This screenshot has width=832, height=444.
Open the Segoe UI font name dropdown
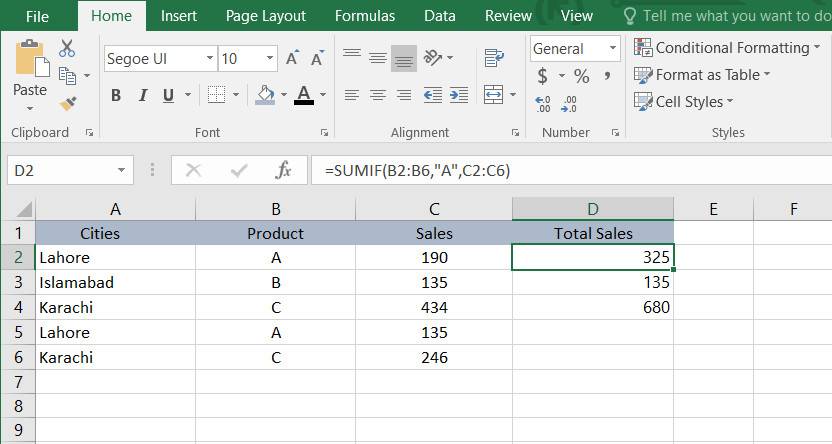point(210,58)
